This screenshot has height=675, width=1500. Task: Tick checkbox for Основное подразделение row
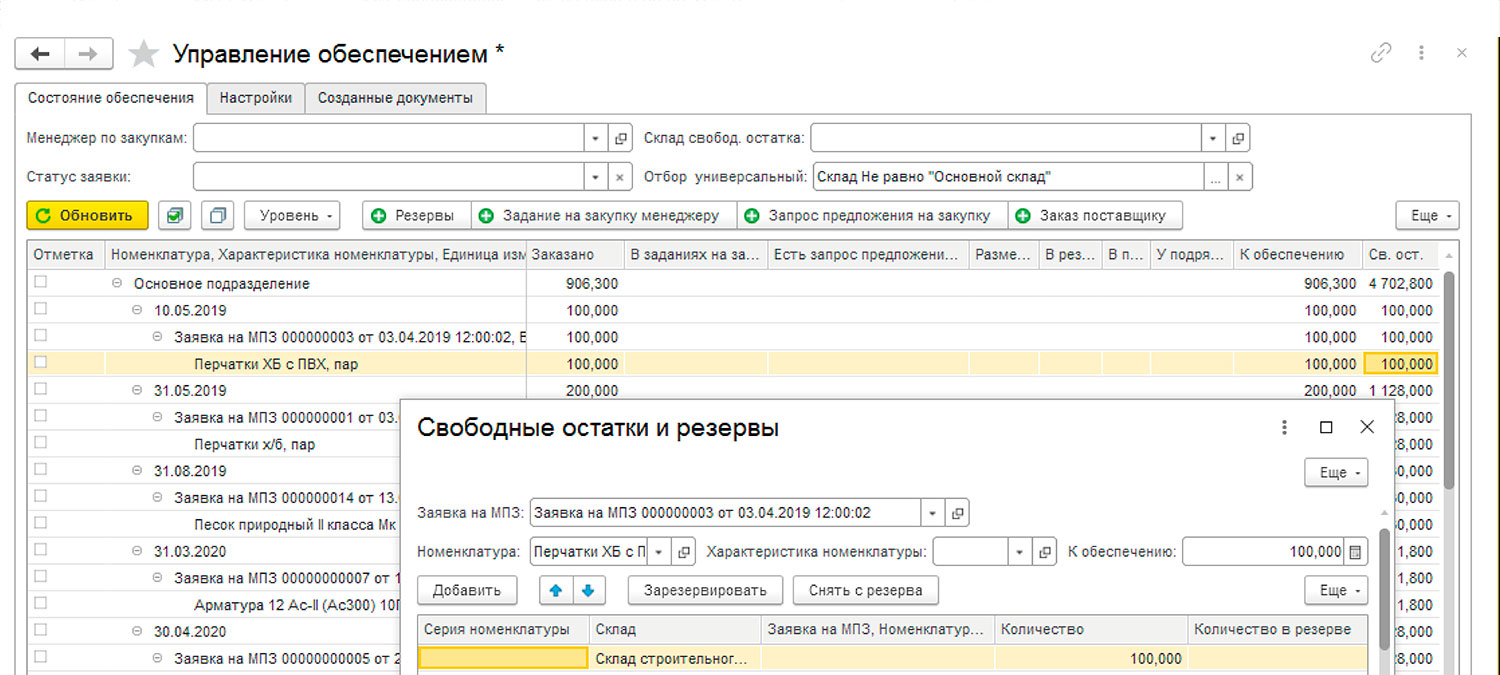tap(41, 283)
